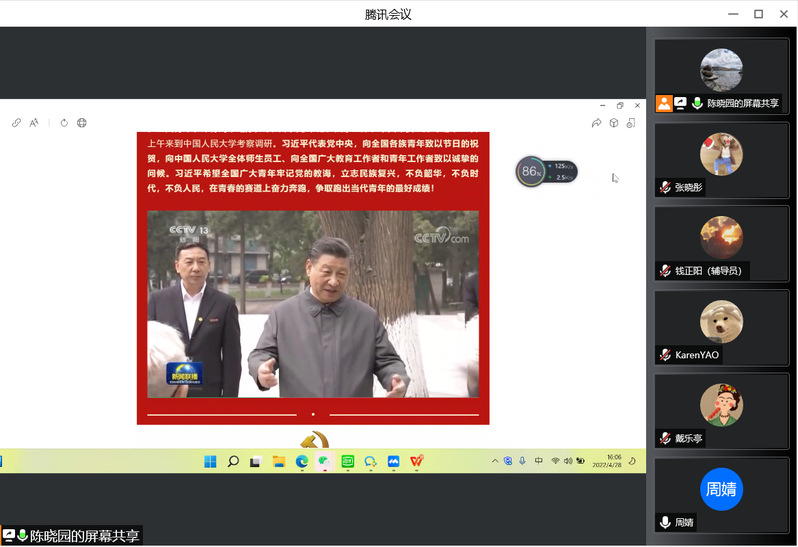Click the taskbar Search magnifier icon
Screen dimensions: 798x547
[233, 461]
